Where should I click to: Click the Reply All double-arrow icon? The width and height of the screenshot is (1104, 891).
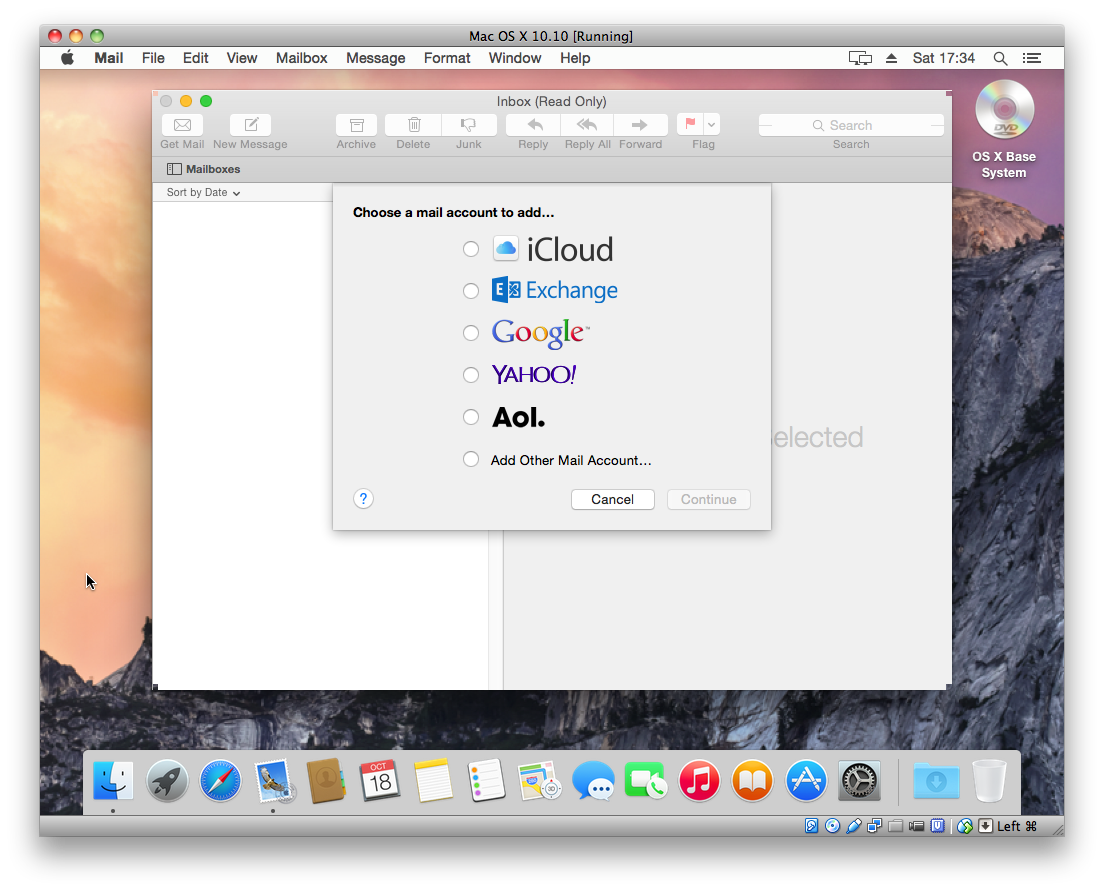(x=587, y=125)
